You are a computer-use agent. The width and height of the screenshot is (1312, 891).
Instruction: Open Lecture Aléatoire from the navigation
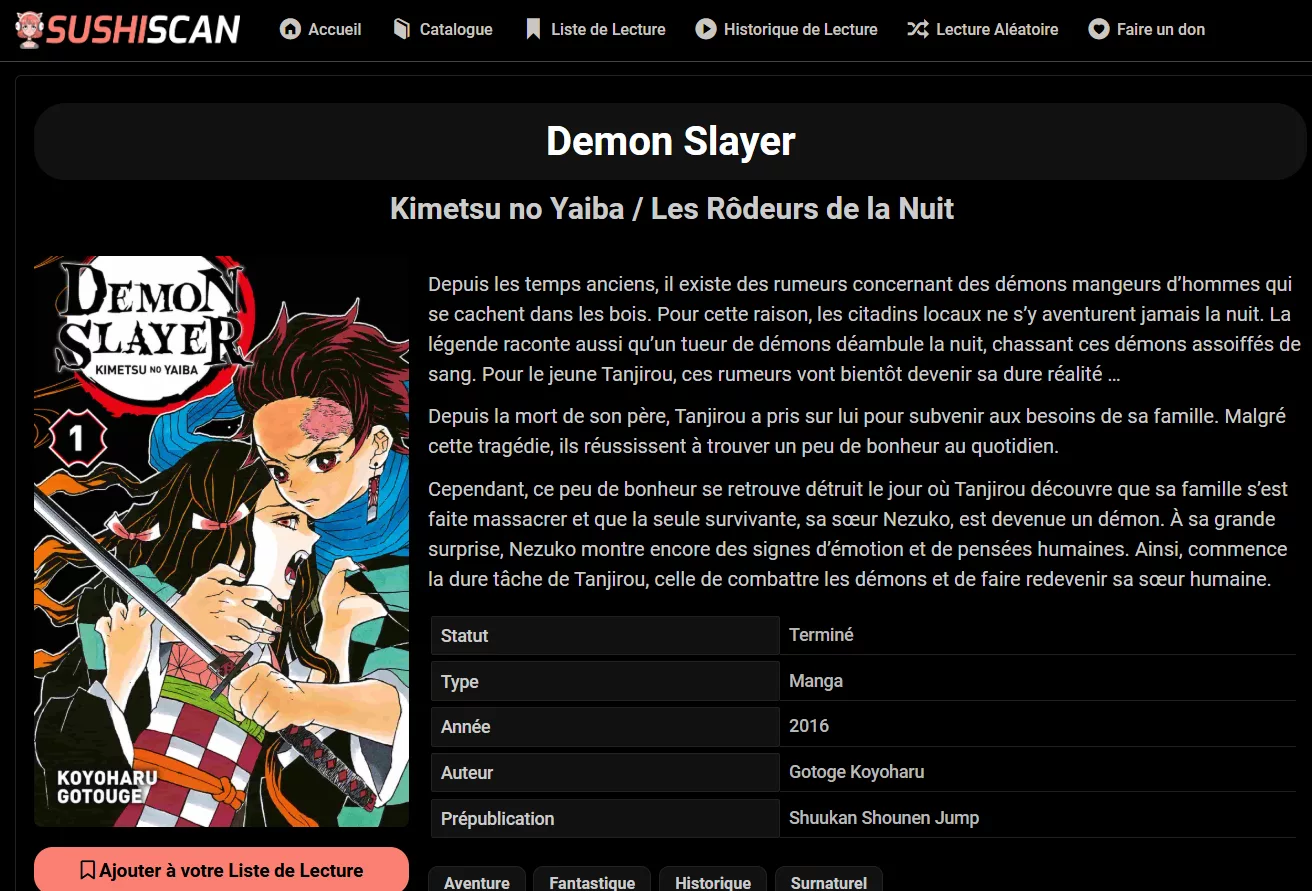[983, 30]
